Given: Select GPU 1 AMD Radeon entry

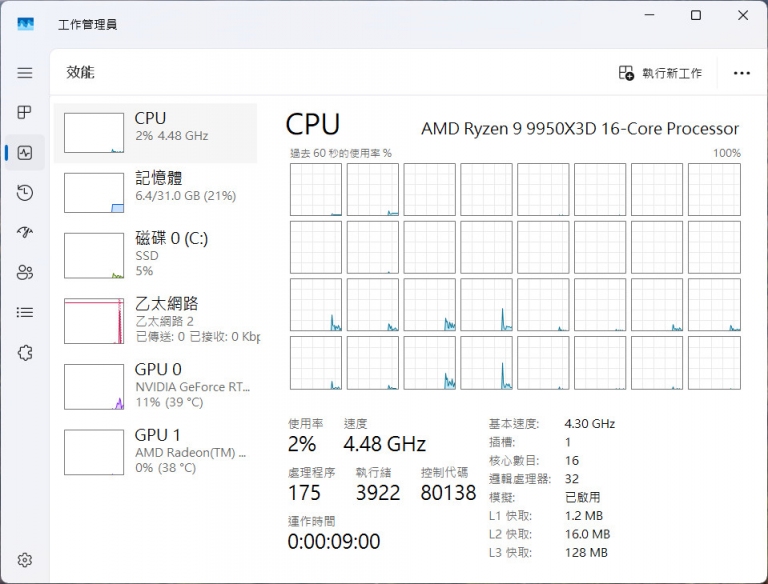Looking at the screenshot, I should click(155, 451).
